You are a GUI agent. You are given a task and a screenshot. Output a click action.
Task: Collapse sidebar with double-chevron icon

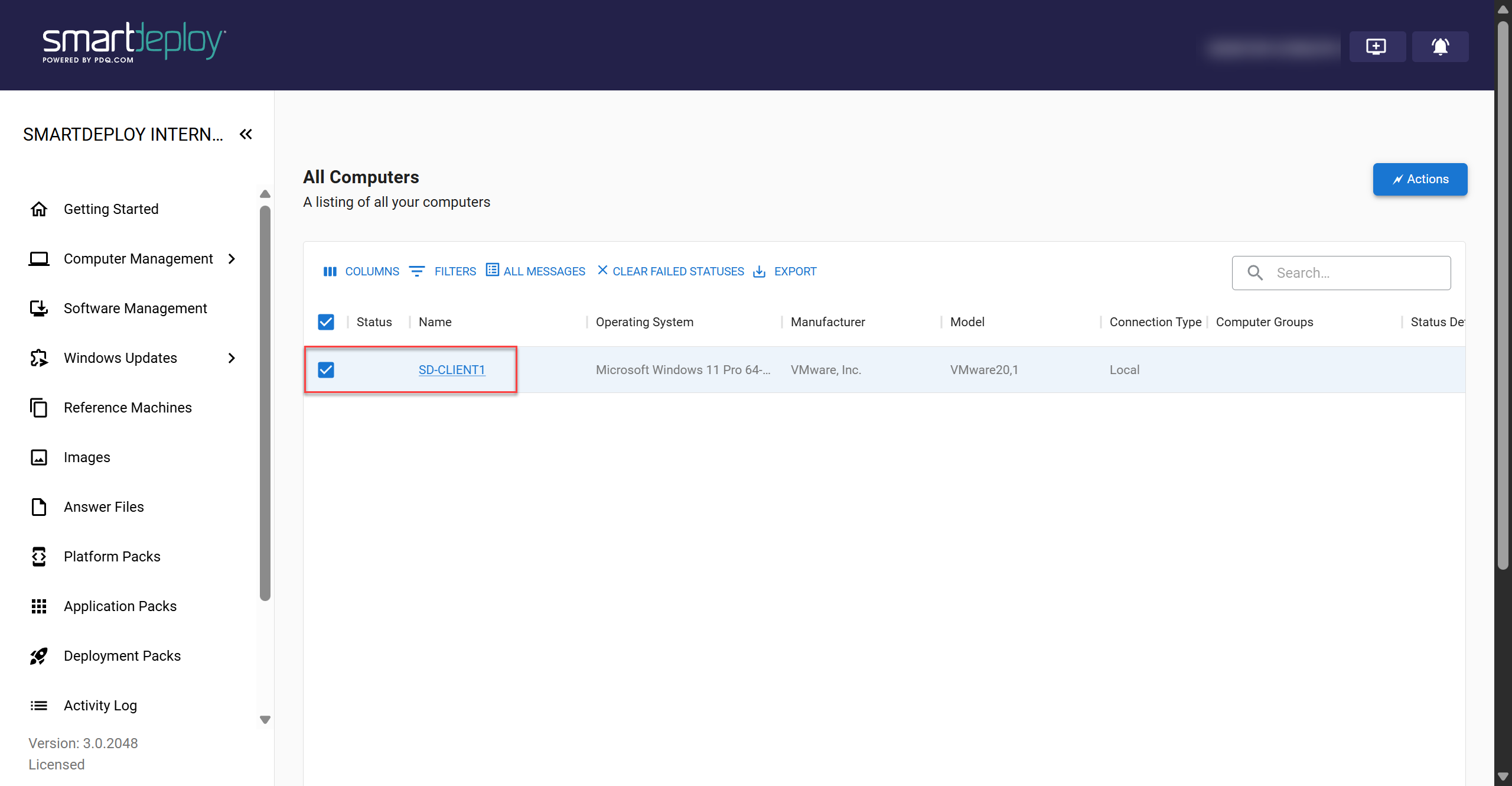coord(246,134)
